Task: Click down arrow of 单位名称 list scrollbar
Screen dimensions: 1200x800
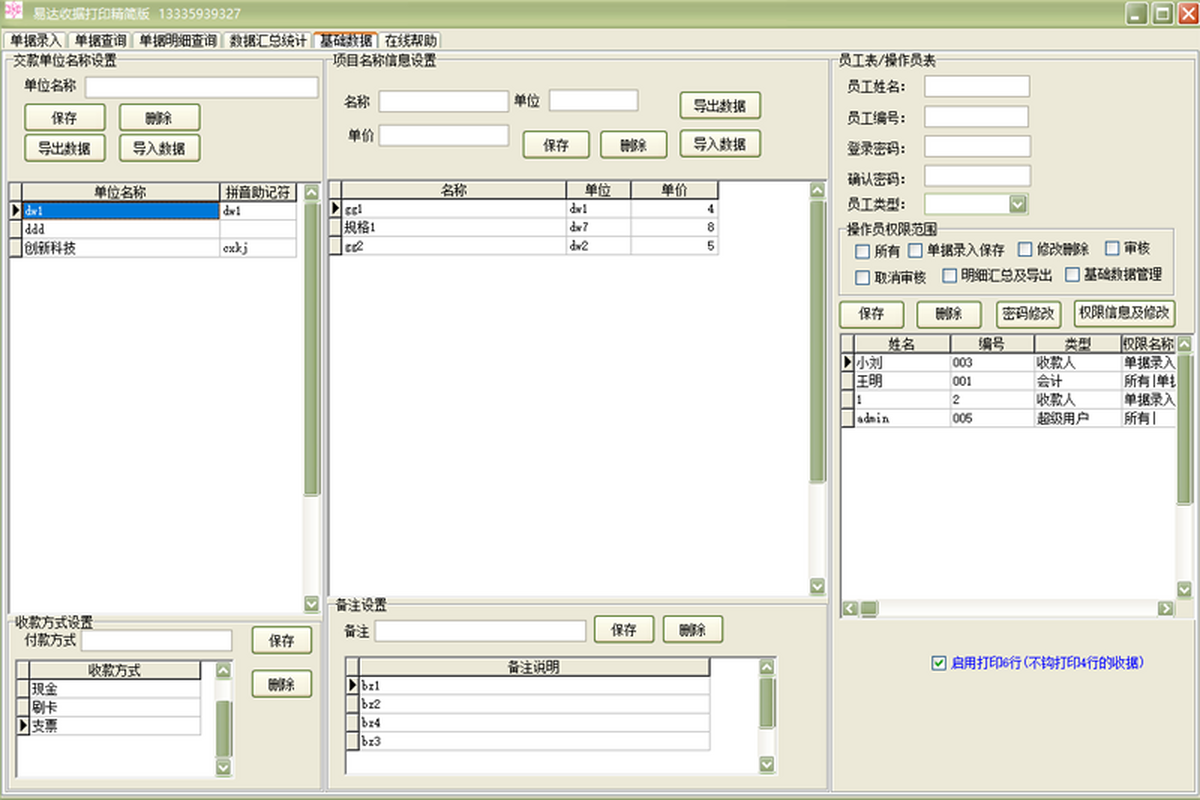Action: 312,604
